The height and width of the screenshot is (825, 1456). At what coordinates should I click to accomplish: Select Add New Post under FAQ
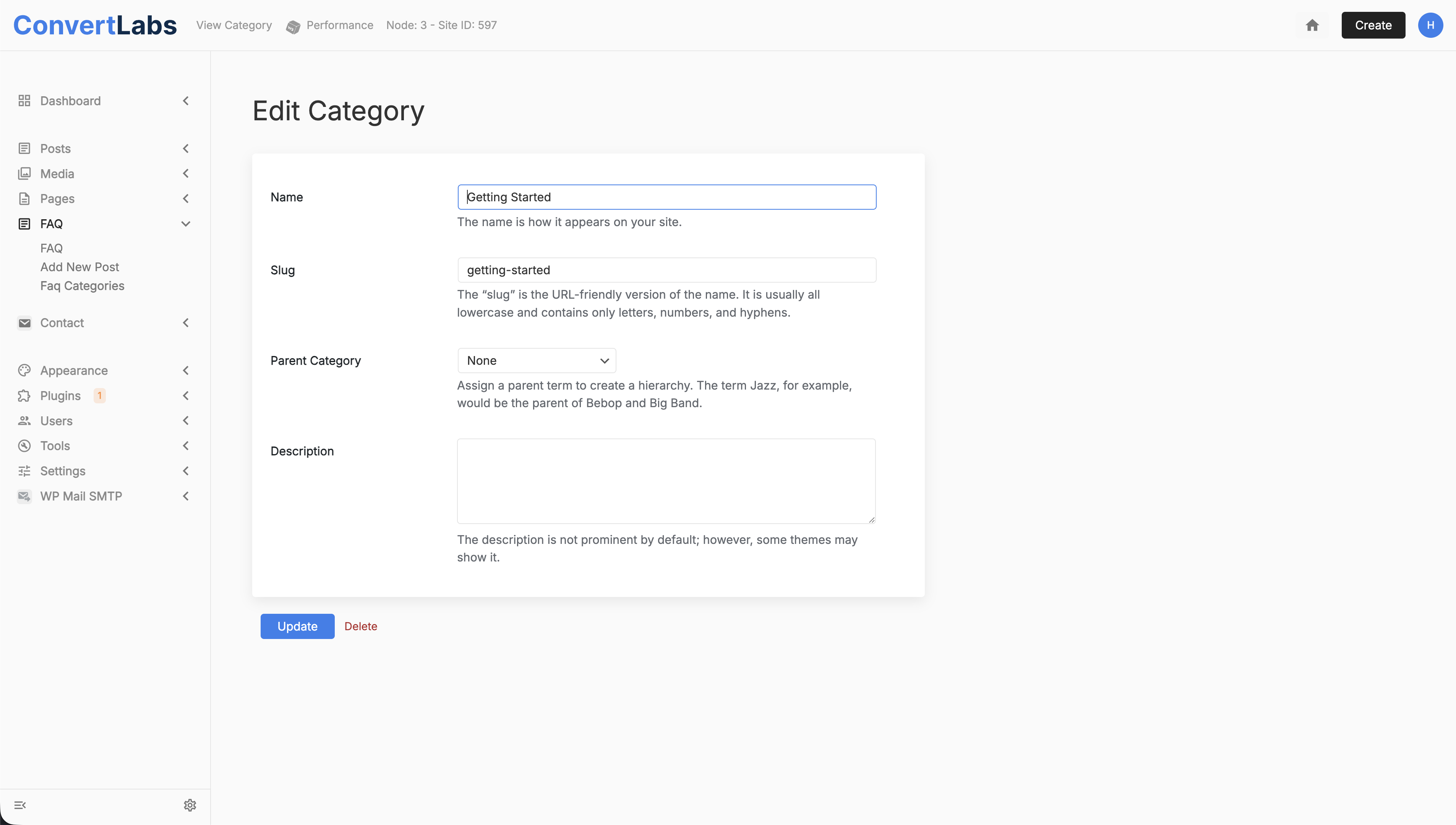79,267
